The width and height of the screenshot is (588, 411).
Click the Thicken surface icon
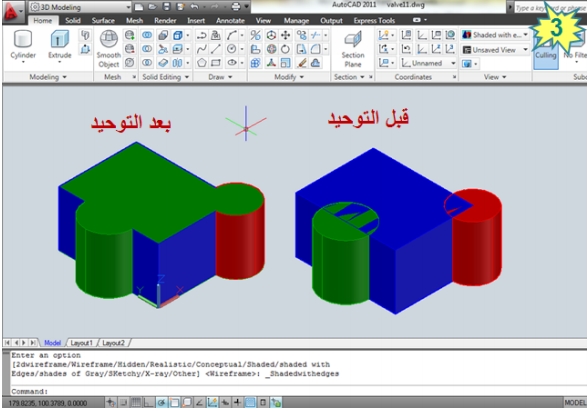coord(163,63)
